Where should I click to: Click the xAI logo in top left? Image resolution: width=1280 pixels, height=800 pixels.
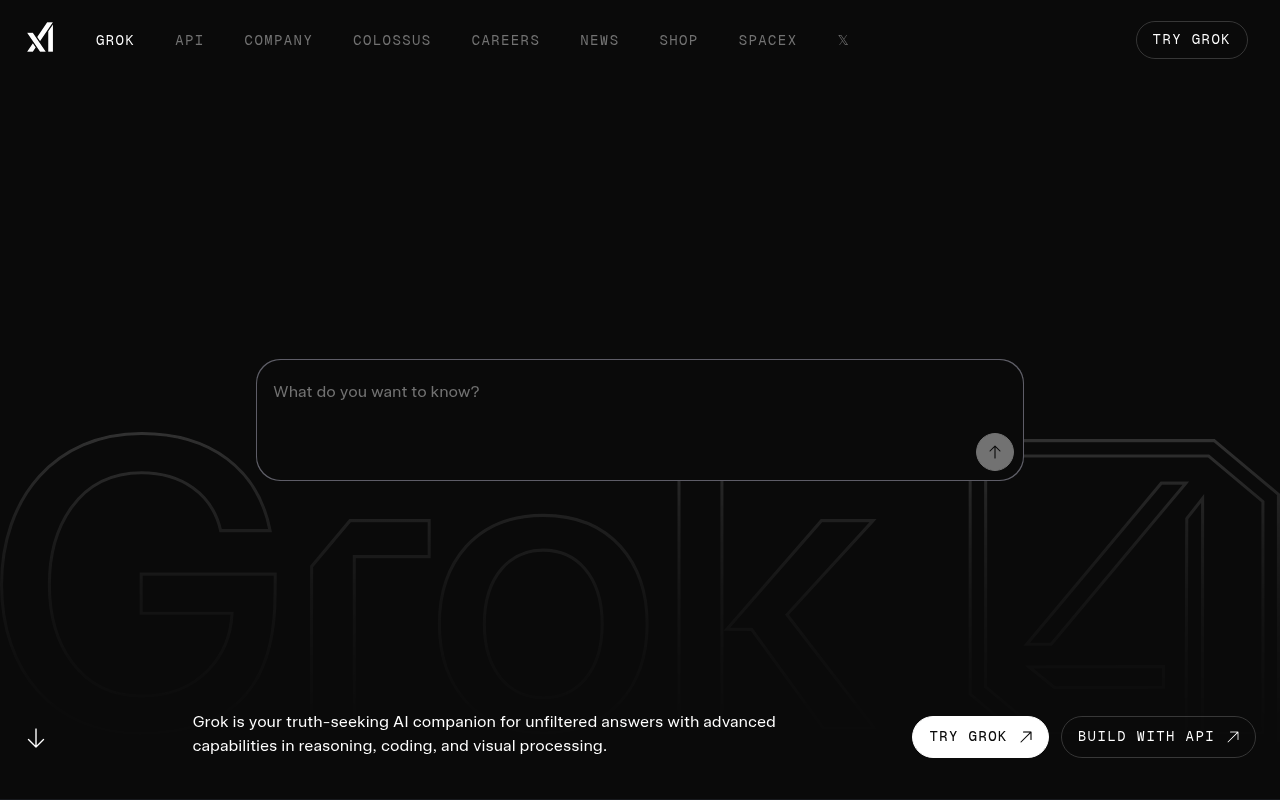[x=40, y=37]
